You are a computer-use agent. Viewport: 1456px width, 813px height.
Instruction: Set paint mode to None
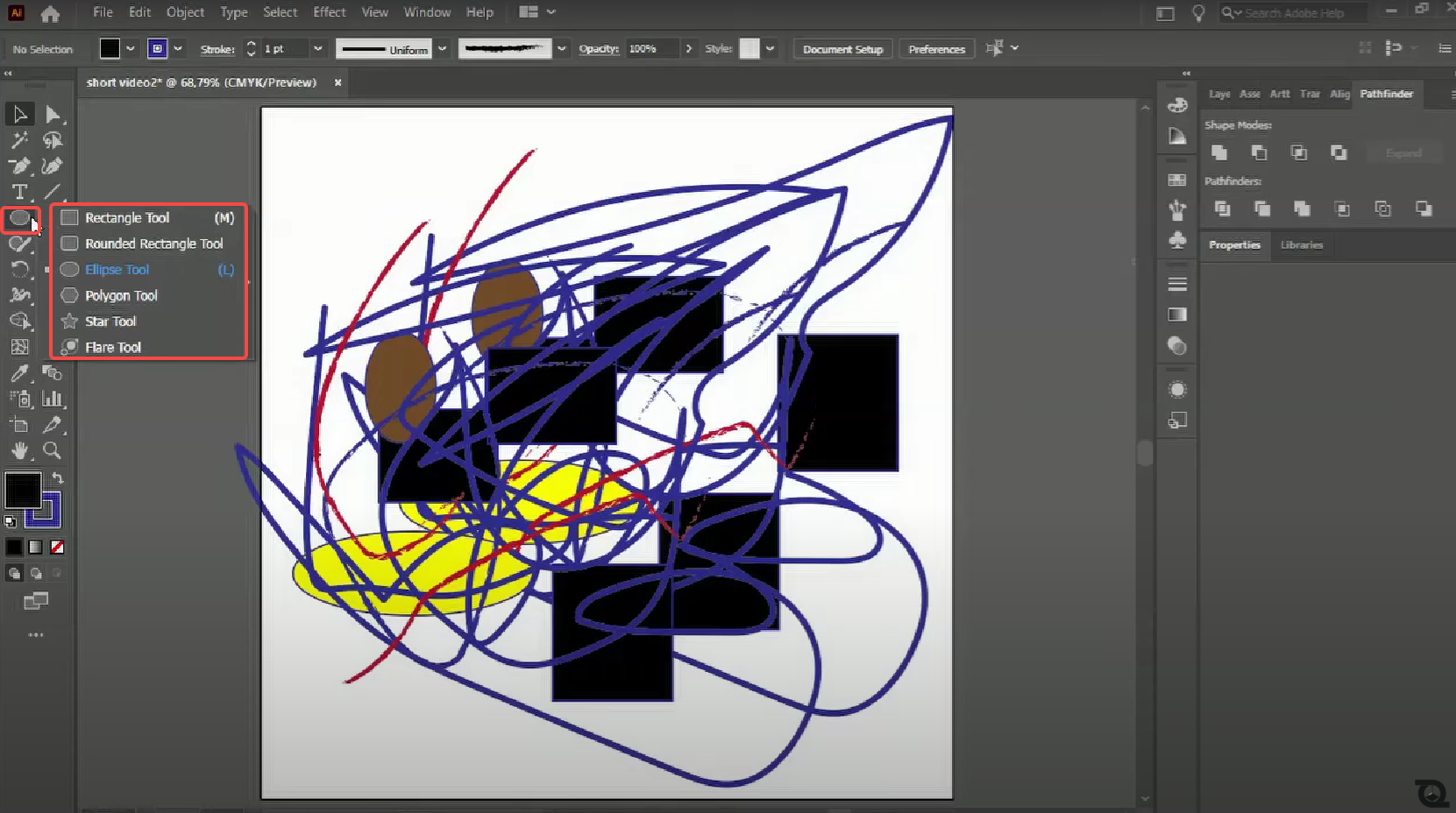pyautogui.click(x=57, y=548)
